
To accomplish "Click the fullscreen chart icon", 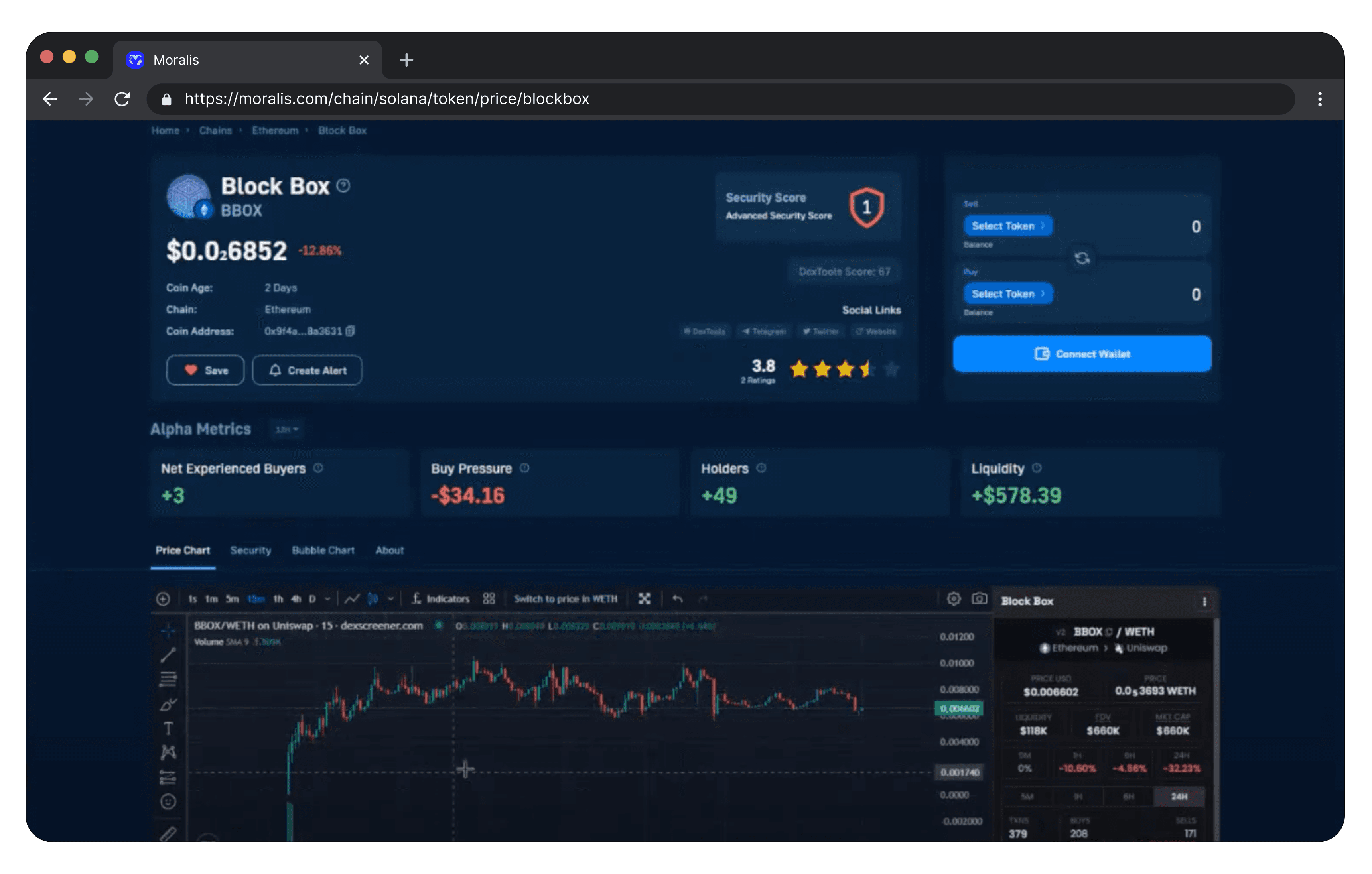I will (645, 599).
